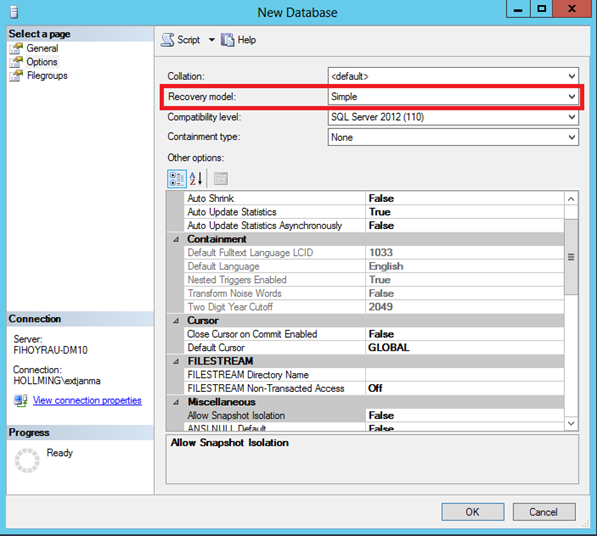Click the Auto Shrink False value

(x=381, y=198)
